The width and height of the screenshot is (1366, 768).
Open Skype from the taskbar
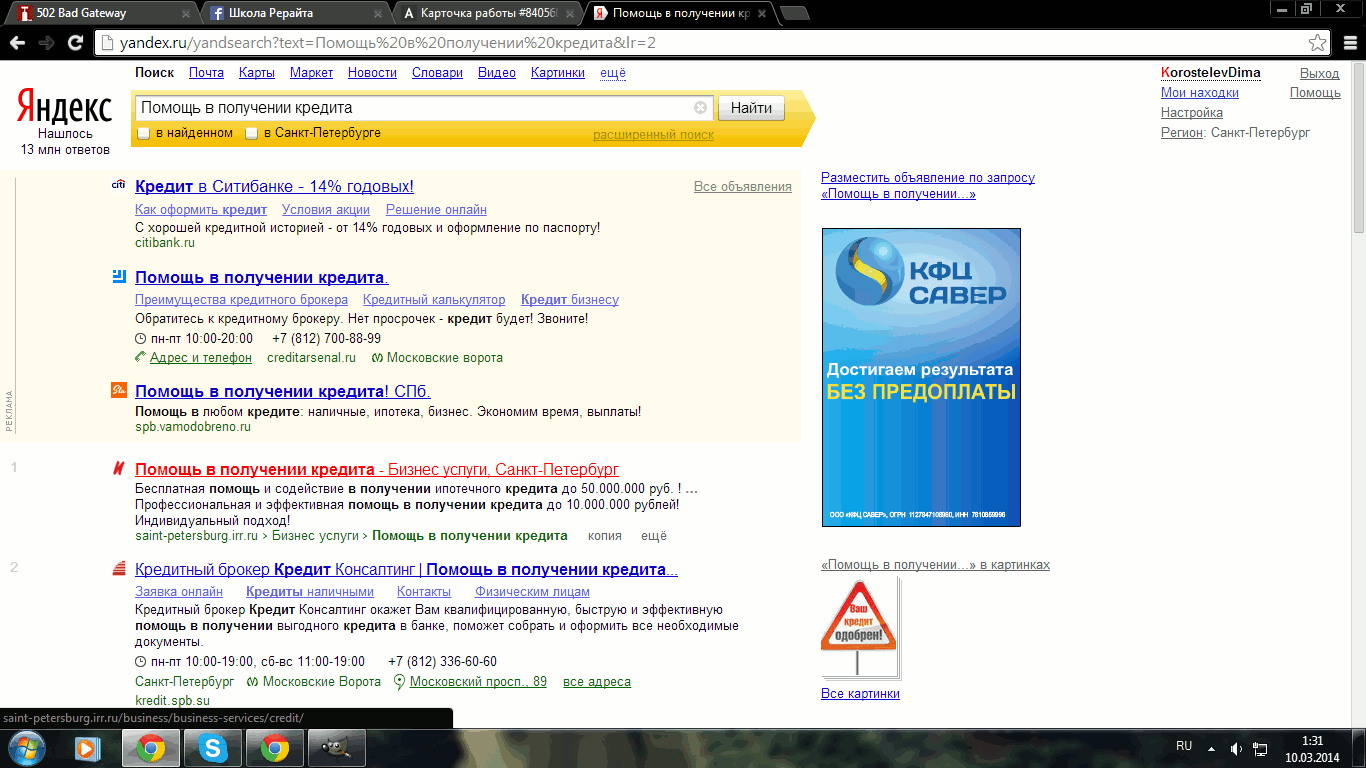click(x=213, y=748)
